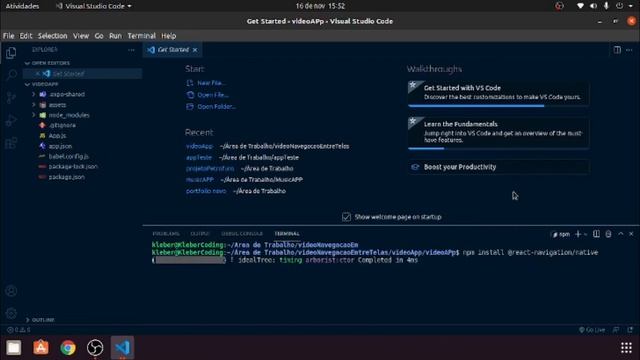Image resolution: width=640 pixels, height=360 pixels.
Task: Open the Terminal menu
Action: pyautogui.click(x=141, y=36)
